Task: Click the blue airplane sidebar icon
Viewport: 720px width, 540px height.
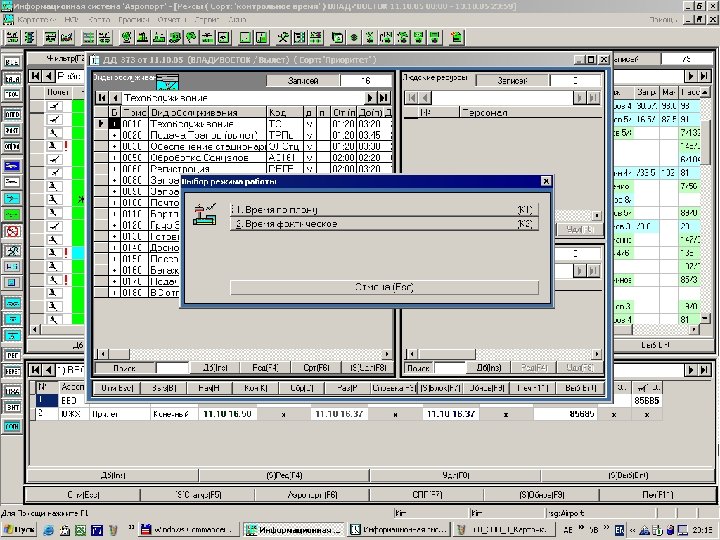Action: [12, 165]
